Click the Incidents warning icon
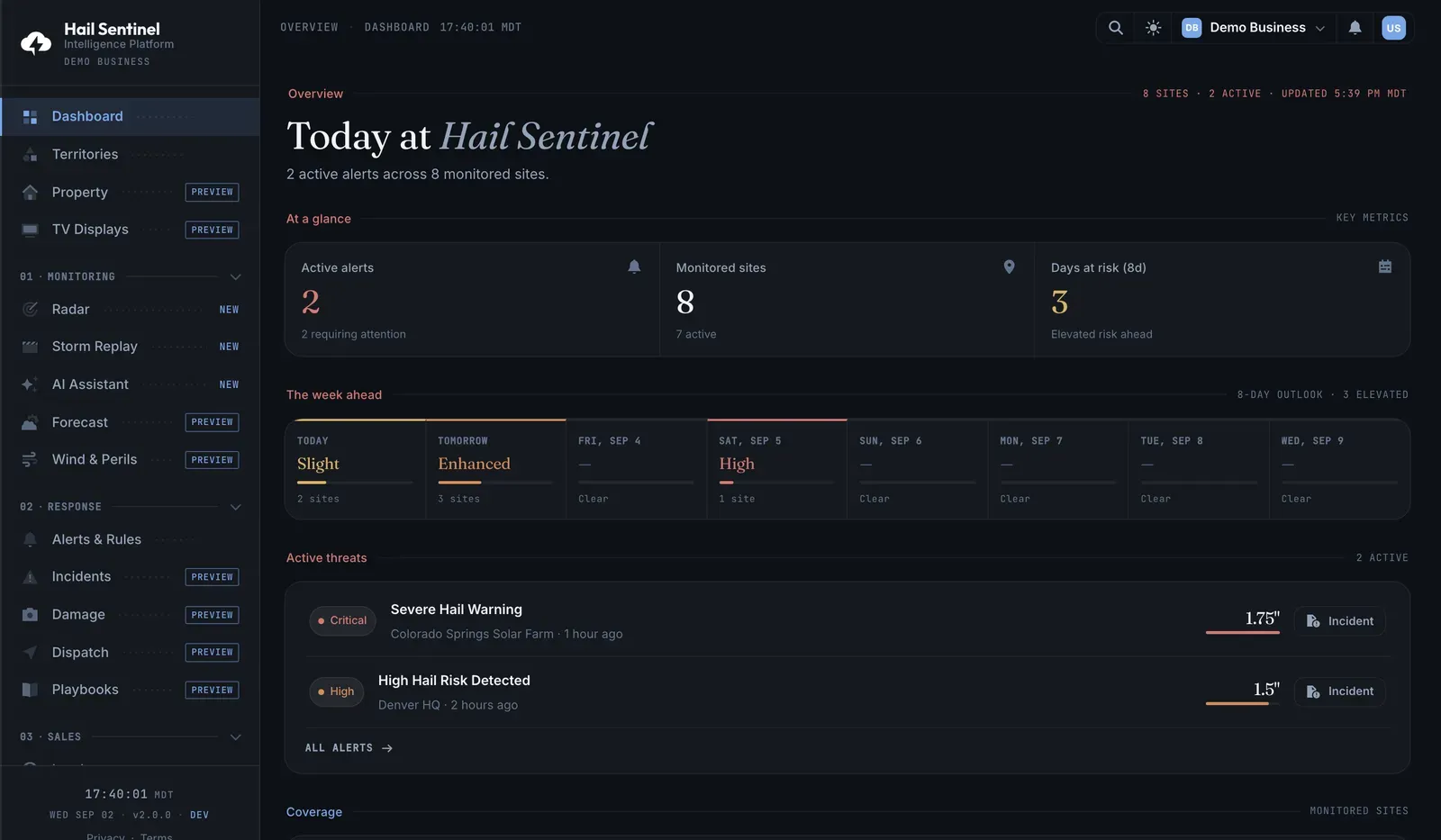 click(x=30, y=577)
